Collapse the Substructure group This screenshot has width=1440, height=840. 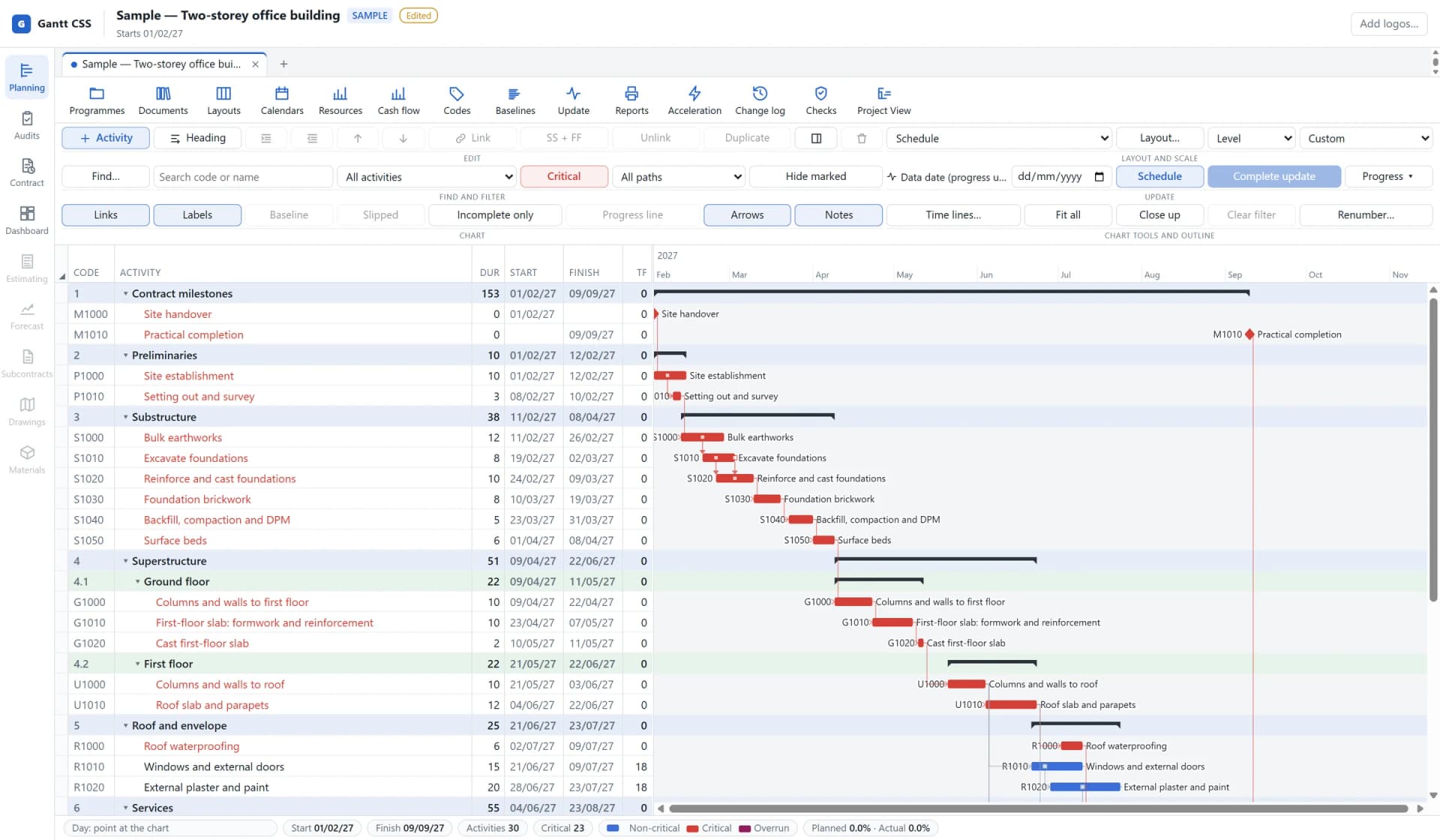(x=125, y=417)
